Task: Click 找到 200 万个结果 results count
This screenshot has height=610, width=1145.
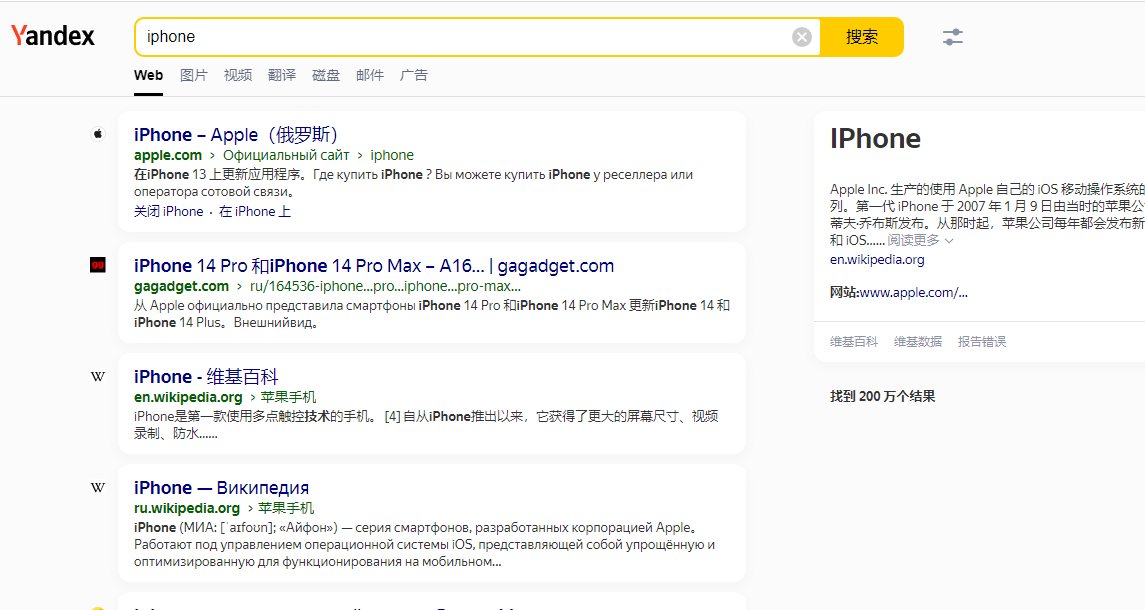Action: [882, 396]
